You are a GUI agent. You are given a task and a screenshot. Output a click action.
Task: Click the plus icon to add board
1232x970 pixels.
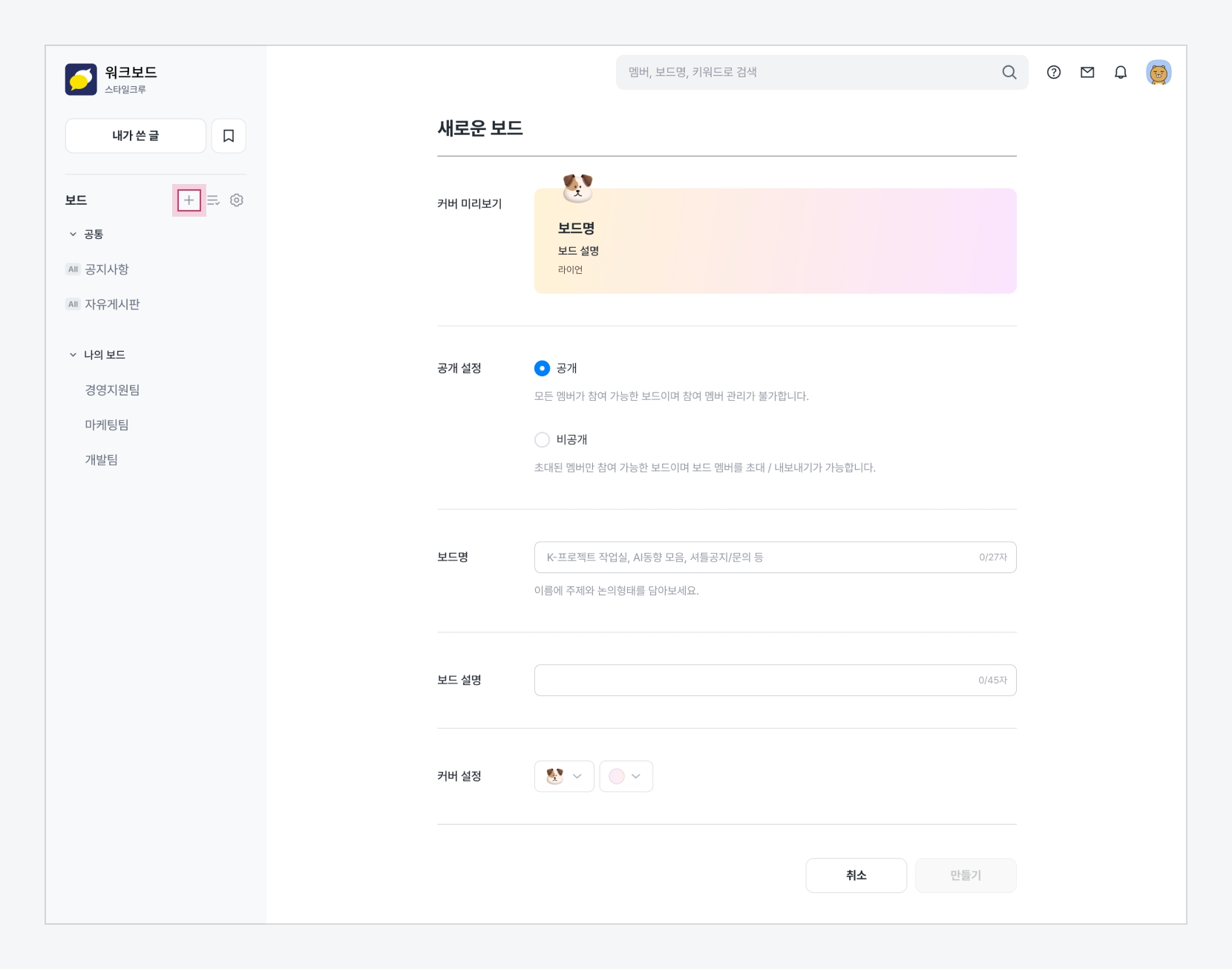189,200
